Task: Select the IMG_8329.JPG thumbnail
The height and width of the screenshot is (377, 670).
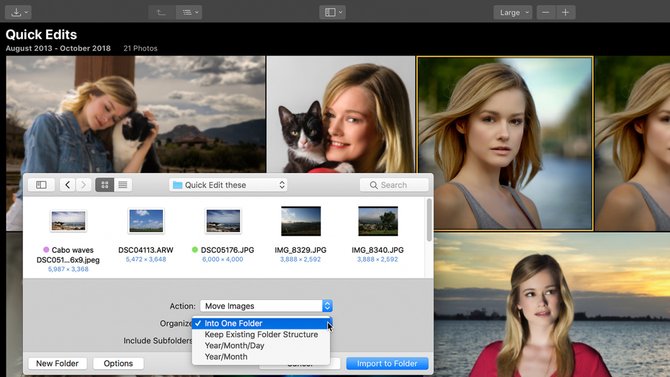Action: point(301,221)
